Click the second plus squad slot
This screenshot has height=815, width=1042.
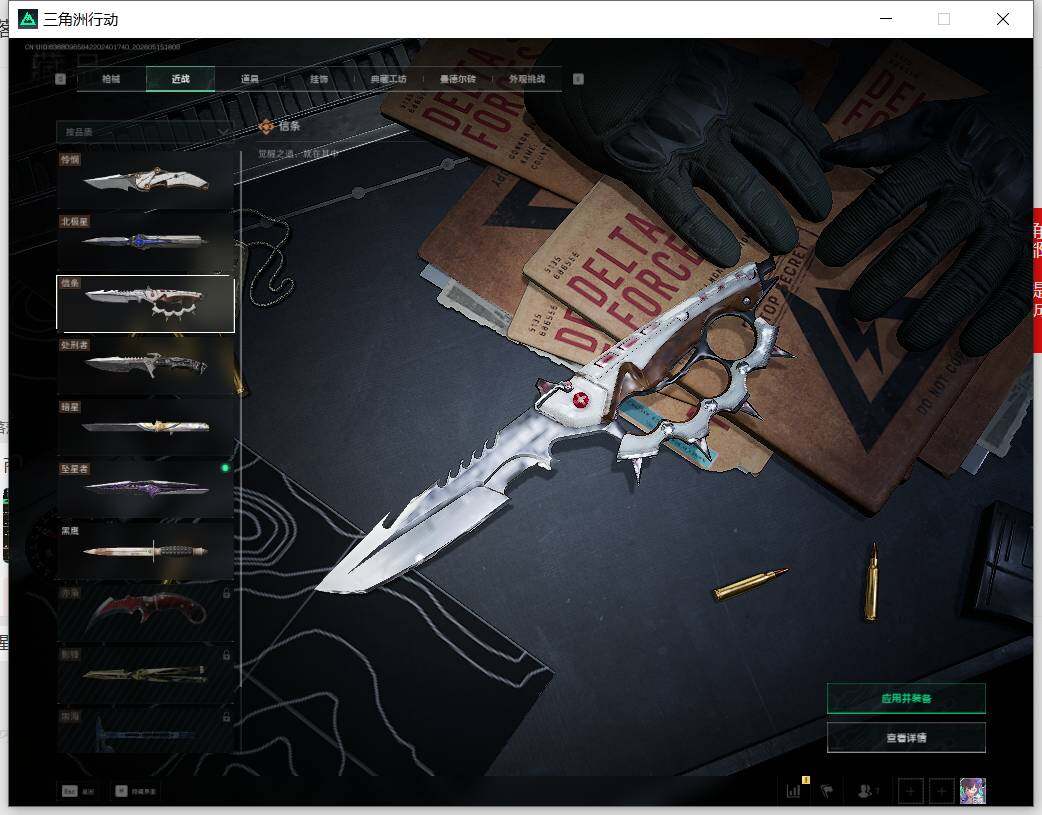coord(941,791)
